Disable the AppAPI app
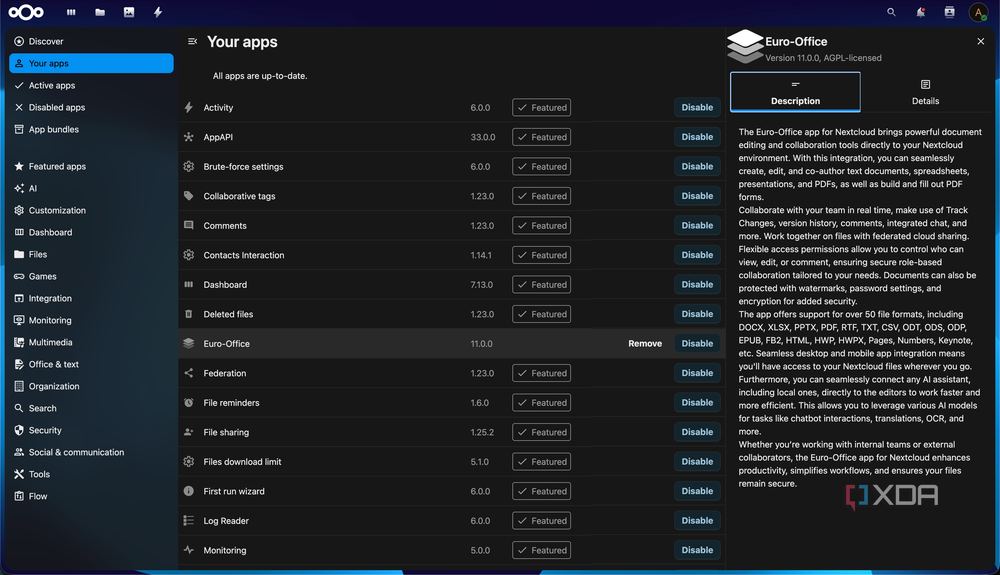The width and height of the screenshot is (1000, 575). (697, 136)
